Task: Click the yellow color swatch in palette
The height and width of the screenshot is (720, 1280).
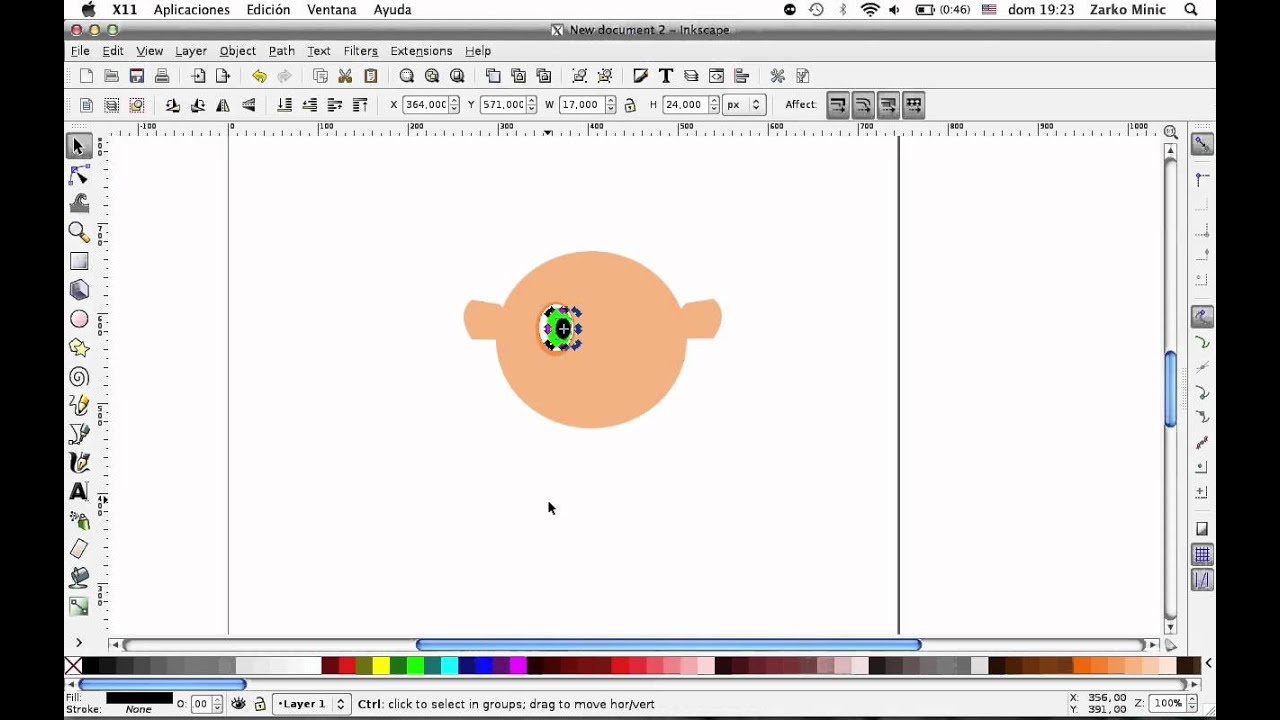Action: 381,666
